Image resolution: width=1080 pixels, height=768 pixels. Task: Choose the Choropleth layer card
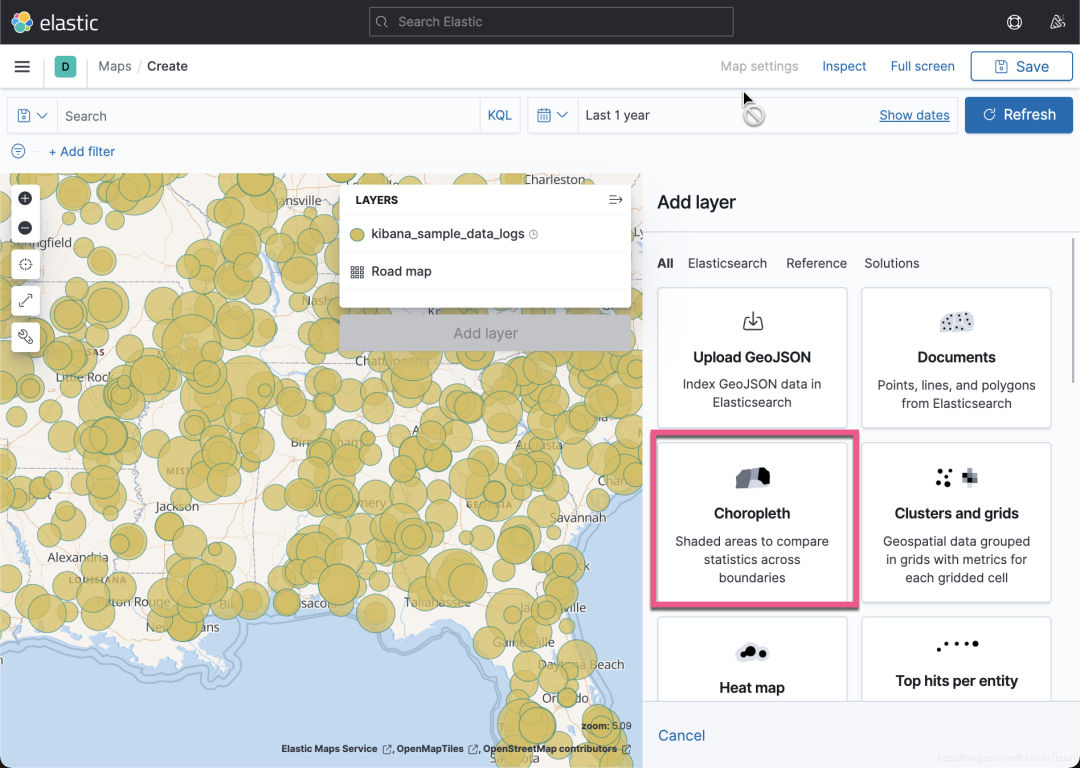pos(752,522)
